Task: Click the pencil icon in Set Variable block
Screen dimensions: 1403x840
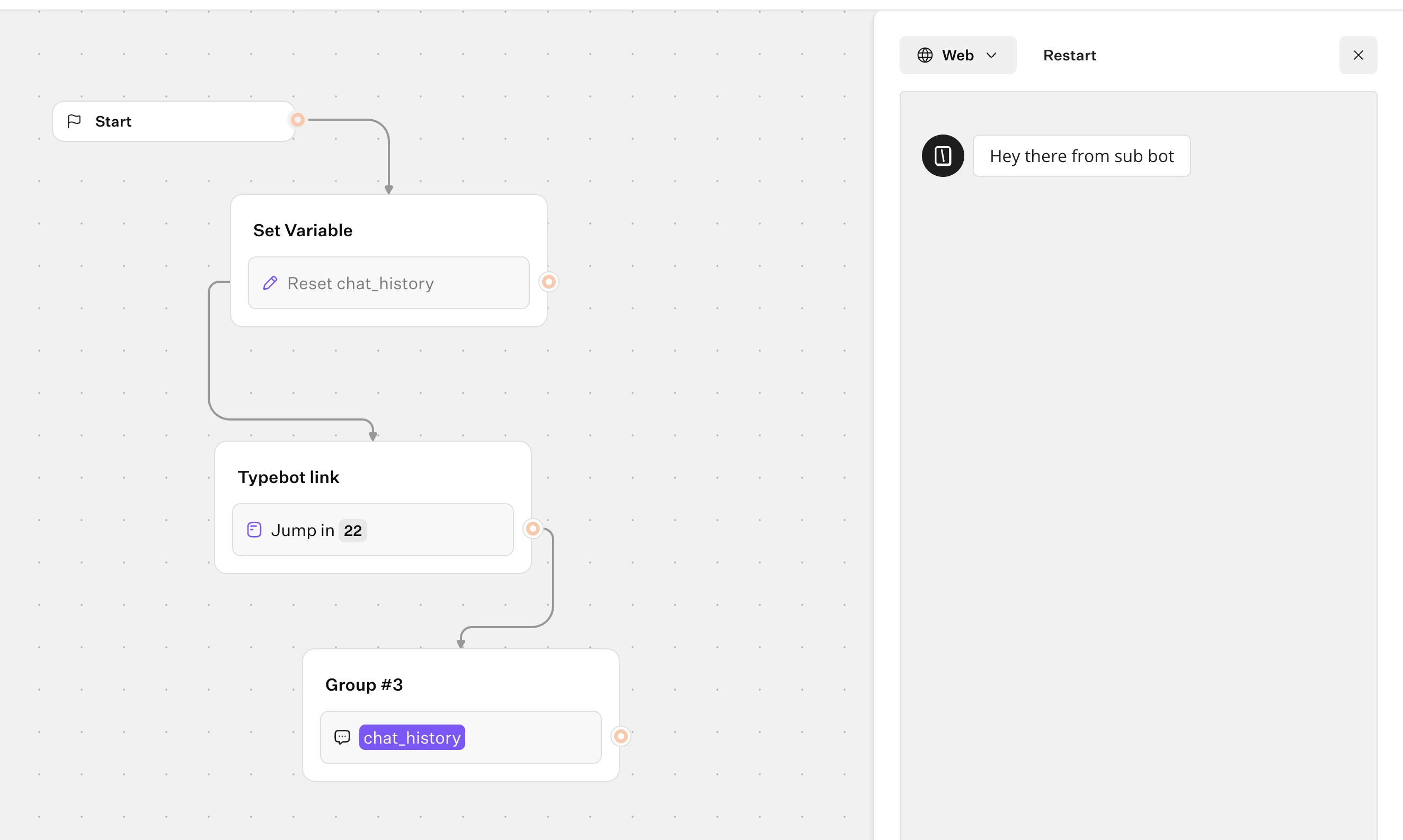Action: [x=270, y=283]
